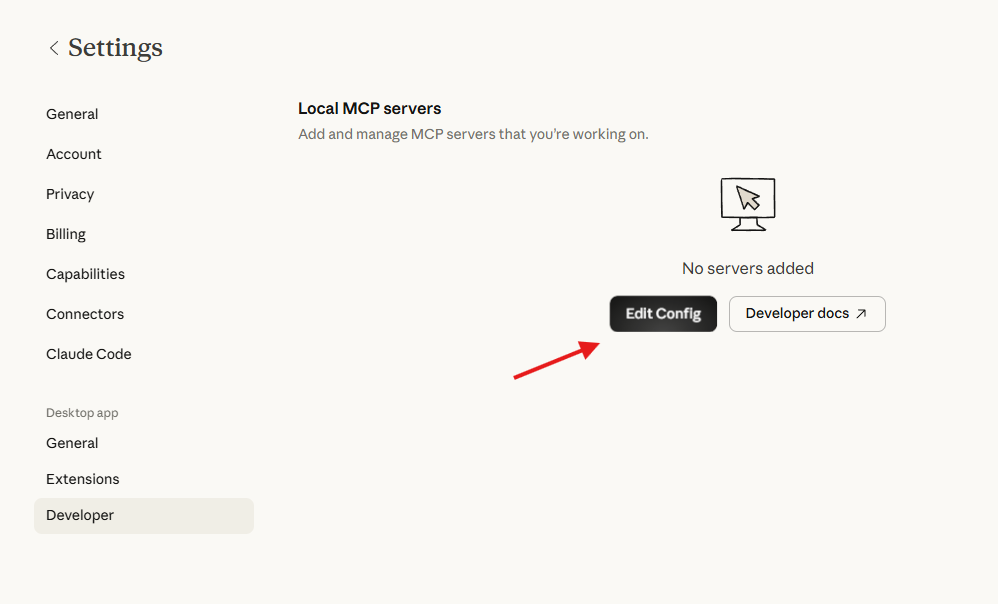Screen dimensions: 998x604
Task: Open General under Desktop app
Action: [72, 443]
